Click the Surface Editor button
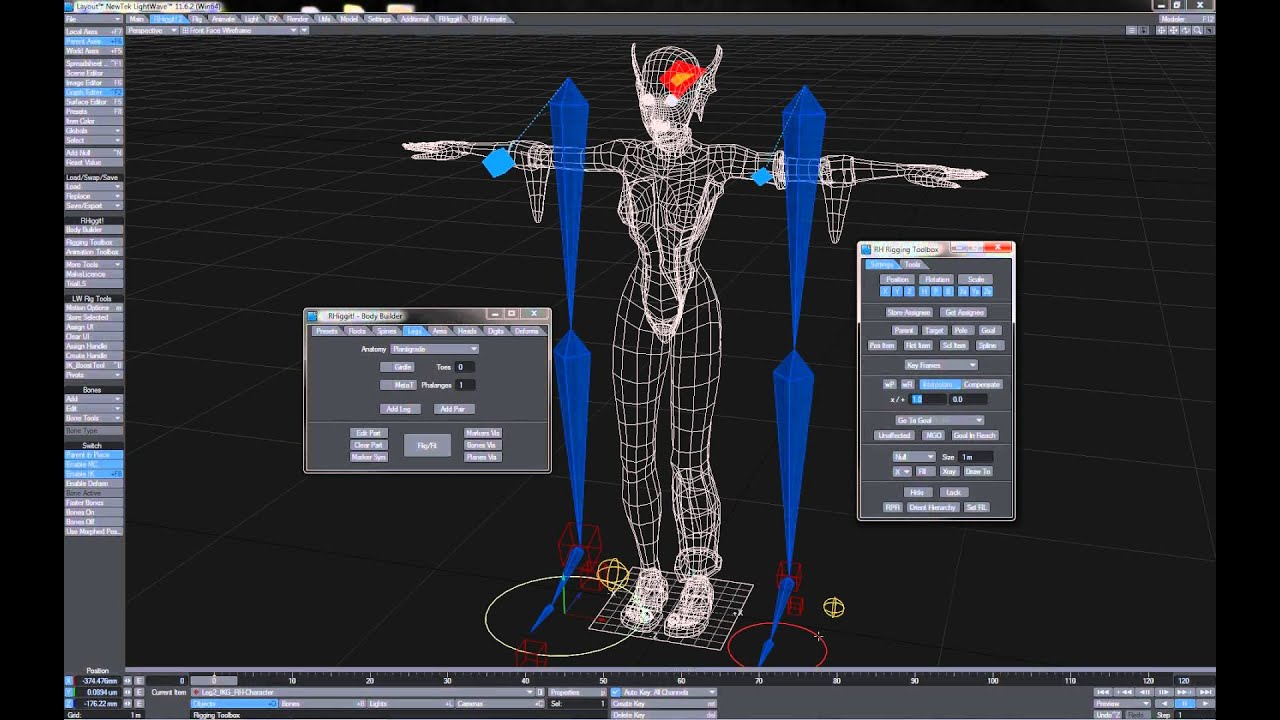The height and width of the screenshot is (720, 1280). (93, 102)
